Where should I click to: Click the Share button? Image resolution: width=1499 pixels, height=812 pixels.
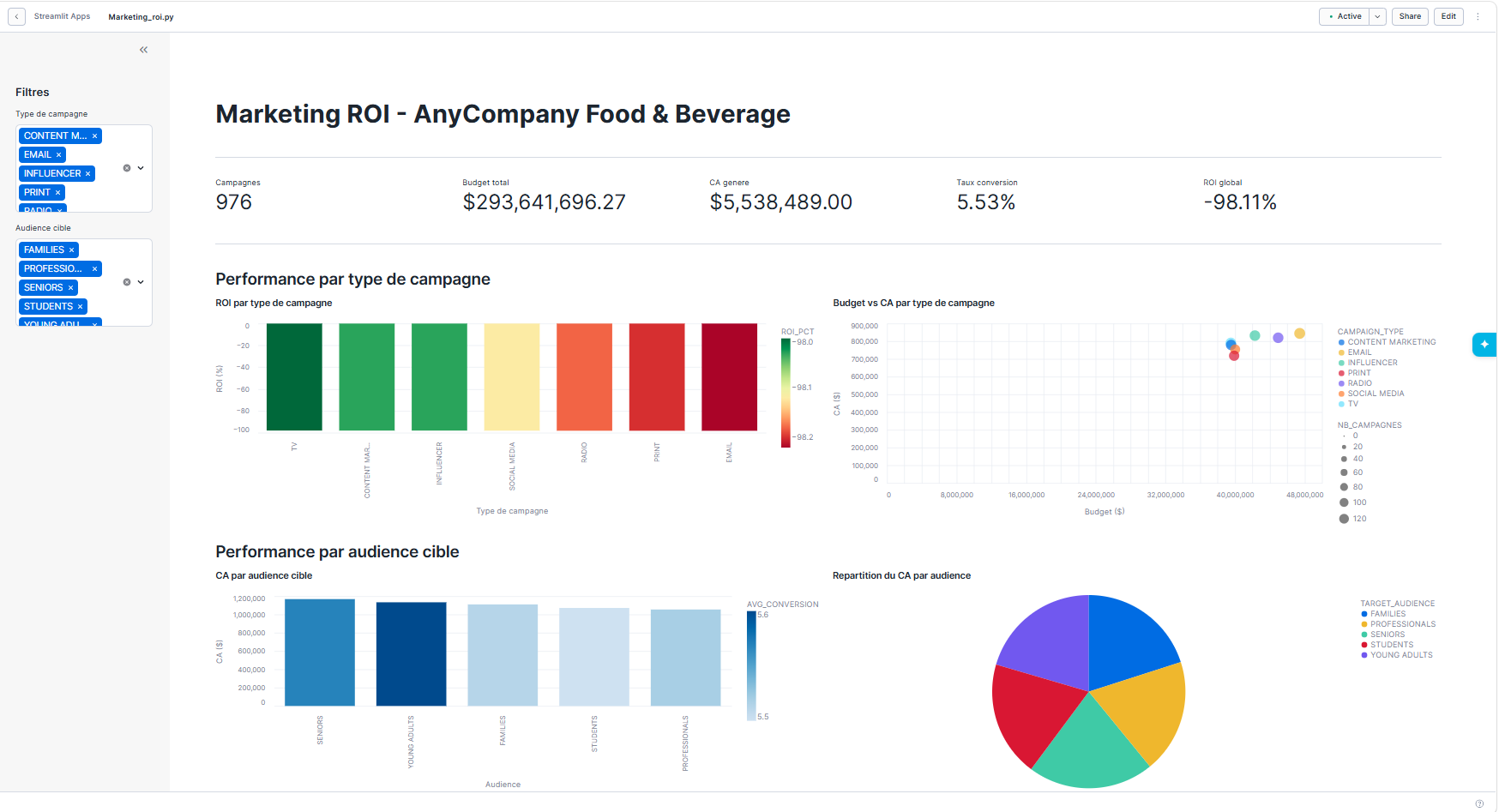(1410, 16)
